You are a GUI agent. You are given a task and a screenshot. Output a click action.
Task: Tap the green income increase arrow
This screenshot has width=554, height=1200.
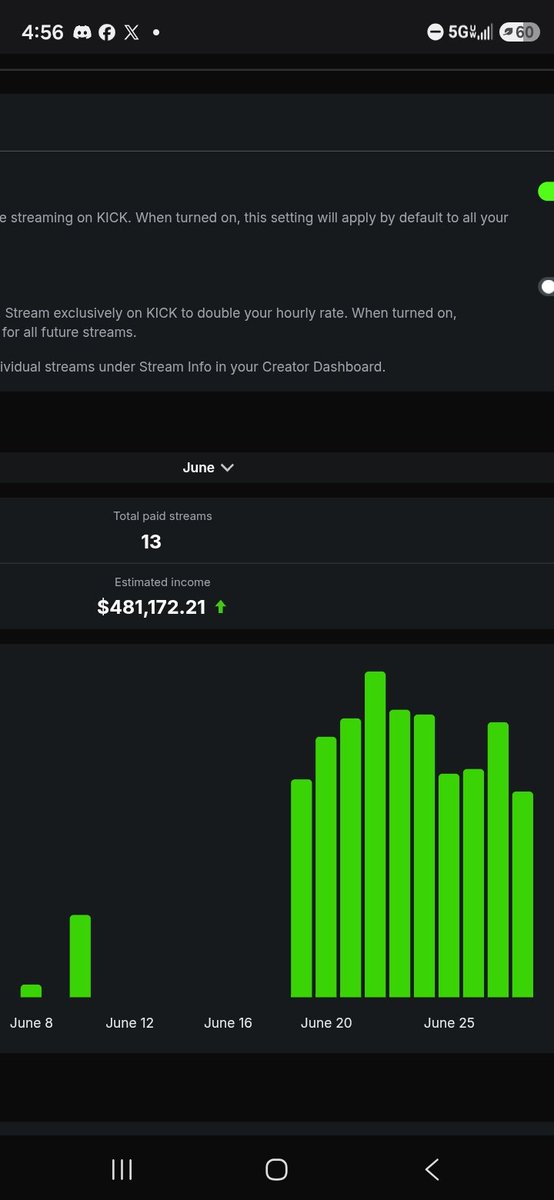[x=220, y=607]
